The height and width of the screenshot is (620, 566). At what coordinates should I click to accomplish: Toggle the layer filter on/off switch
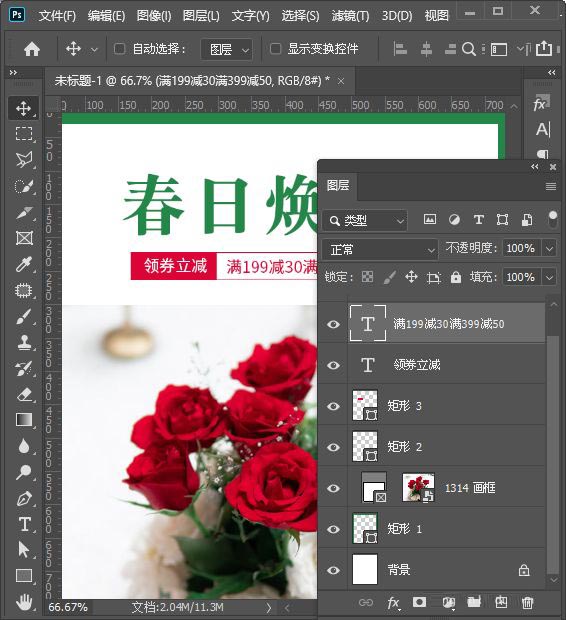point(553,219)
